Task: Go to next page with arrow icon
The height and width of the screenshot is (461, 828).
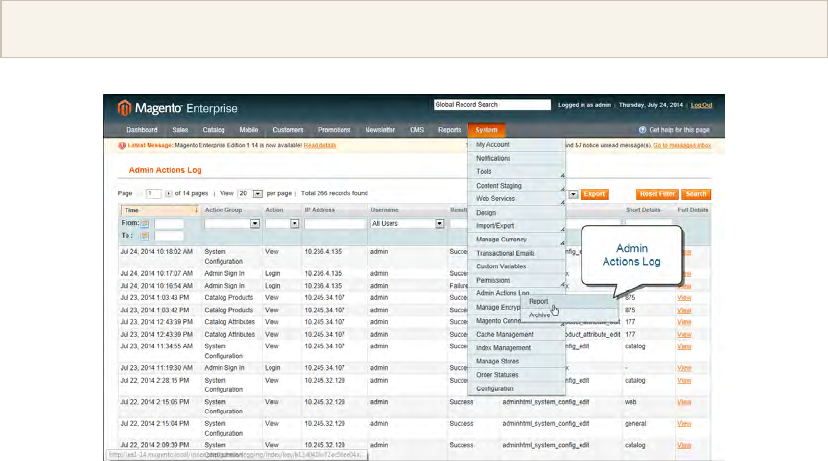Action: point(168,194)
